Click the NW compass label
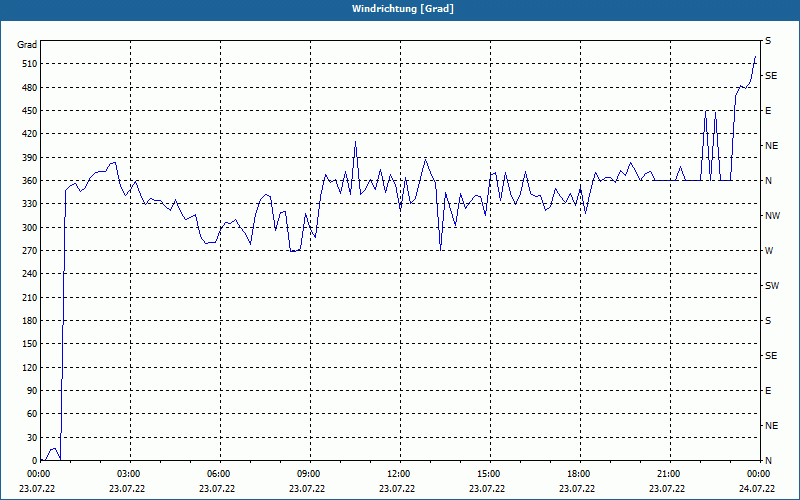The height and width of the screenshot is (500, 800). click(x=772, y=216)
